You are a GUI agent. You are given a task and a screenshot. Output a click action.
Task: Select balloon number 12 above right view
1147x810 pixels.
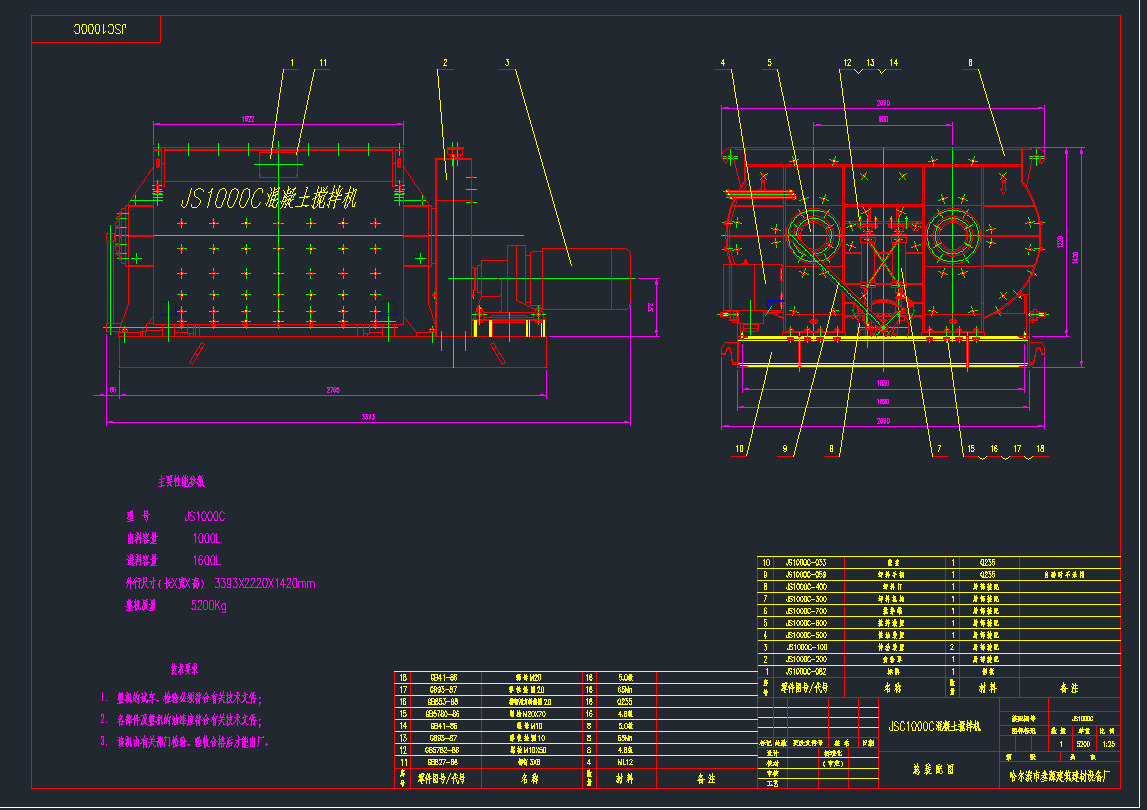tap(846, 60)
